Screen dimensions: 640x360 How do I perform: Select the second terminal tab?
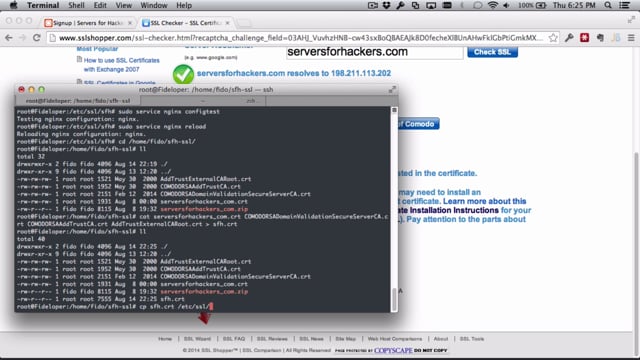click(x=203, y=100)
